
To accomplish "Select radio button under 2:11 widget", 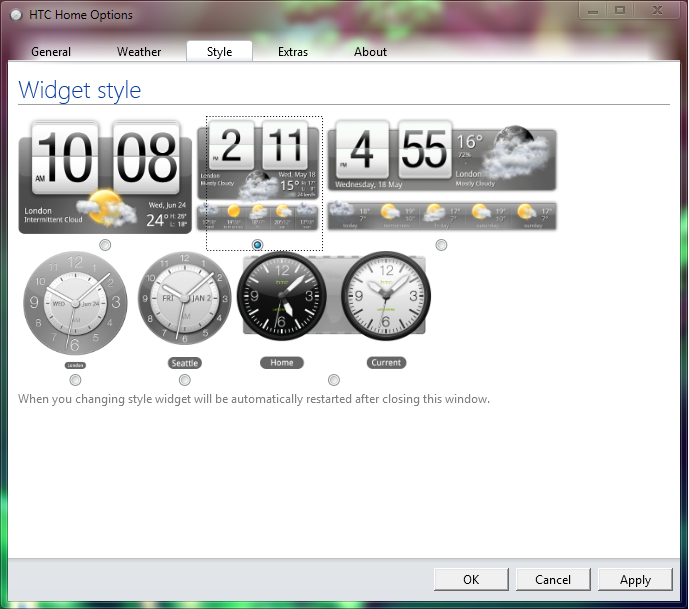I will click(258, 245).
